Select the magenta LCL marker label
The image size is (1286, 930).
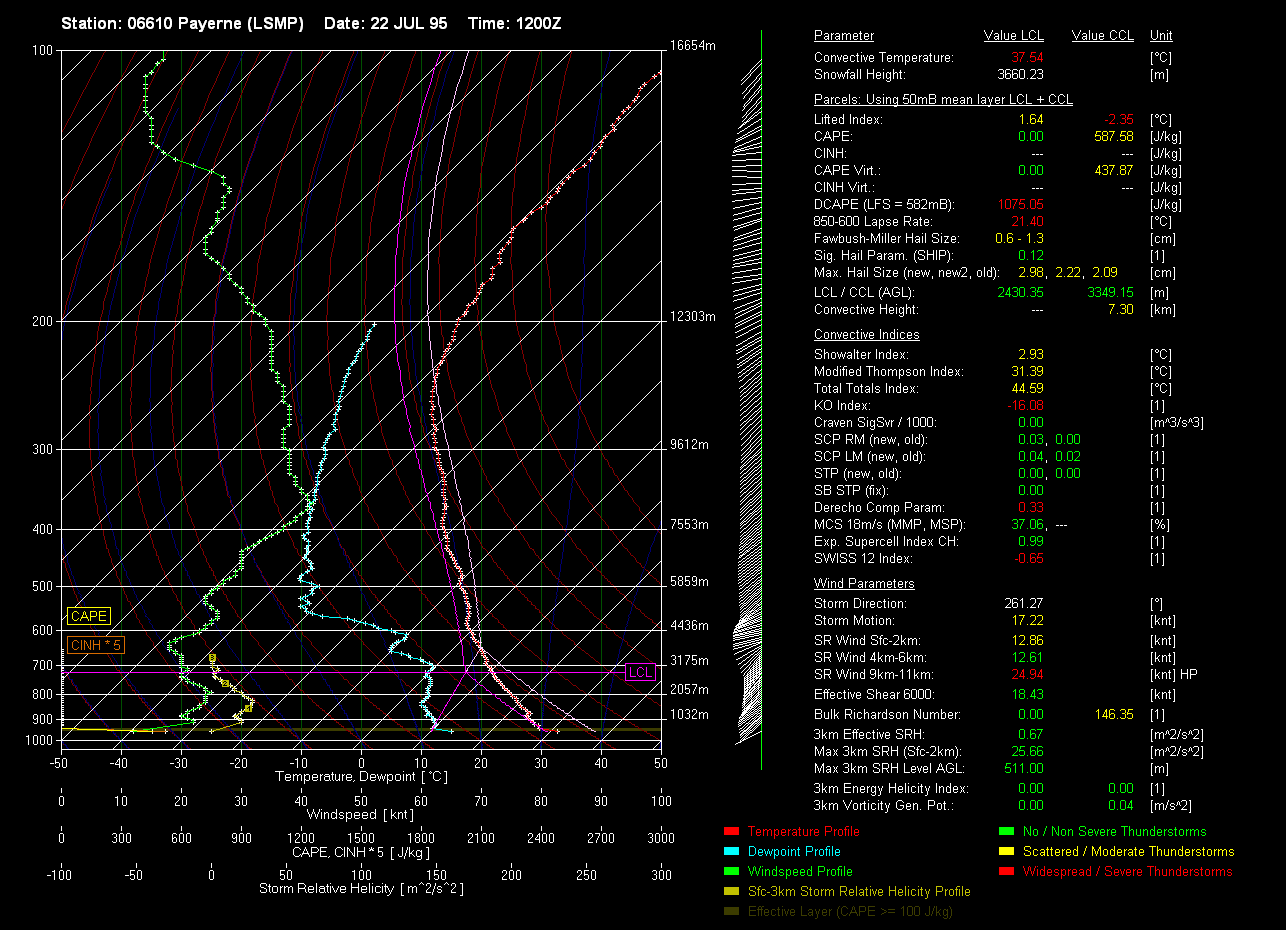tap(640, 672)
